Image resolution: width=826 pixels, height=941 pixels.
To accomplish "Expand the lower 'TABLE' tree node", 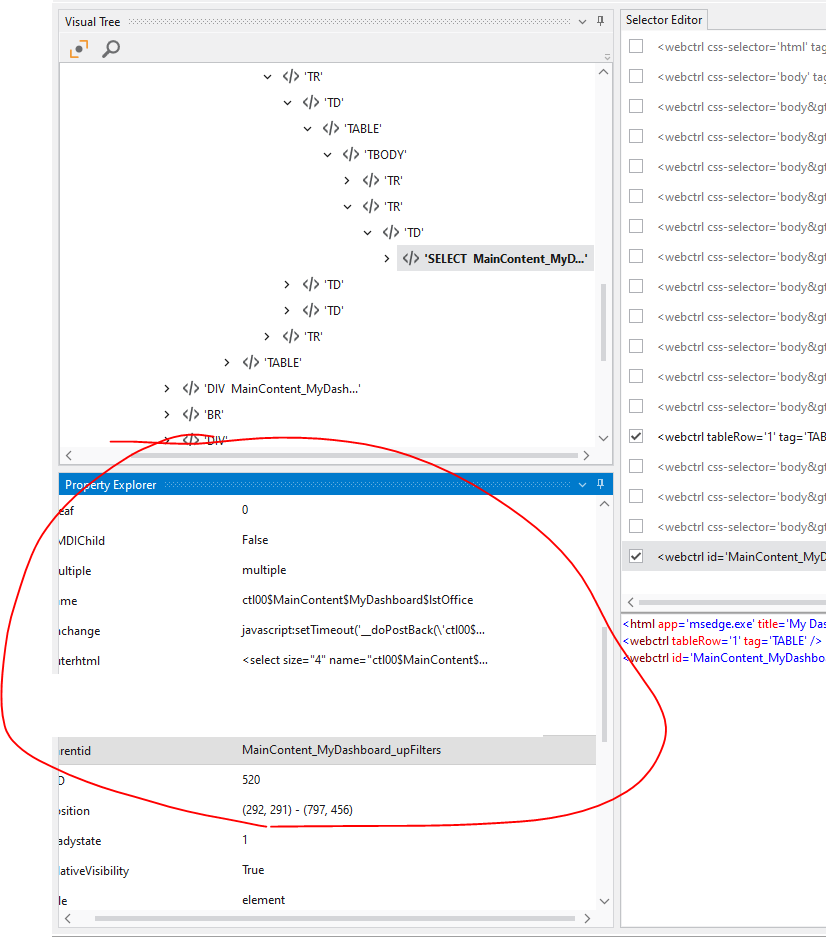I will (x=226, y=362).
